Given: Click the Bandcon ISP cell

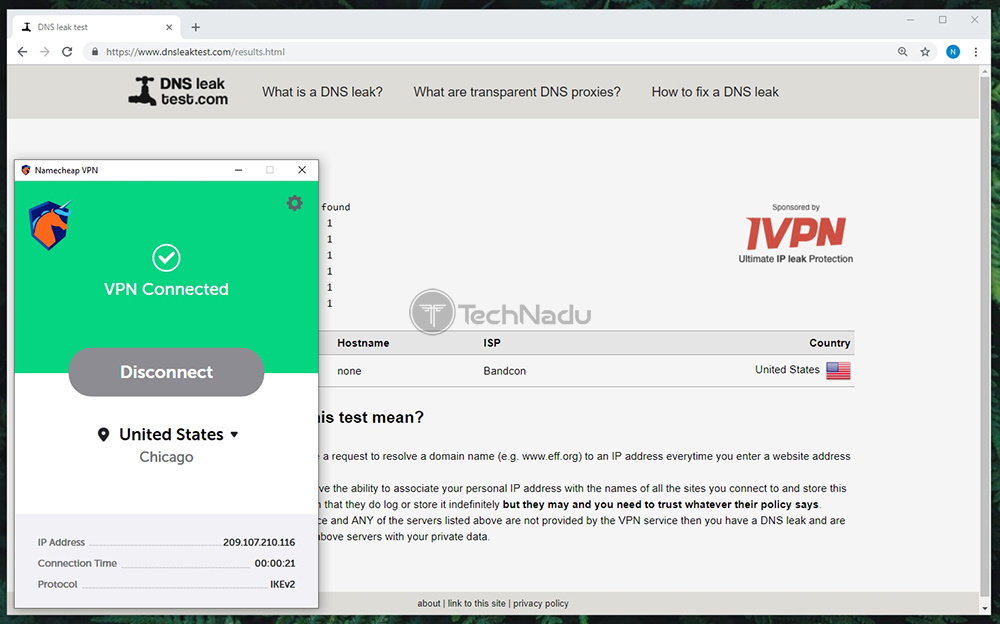Looking at the screenshot, I should pyautogui.click(x=504, y=371).
